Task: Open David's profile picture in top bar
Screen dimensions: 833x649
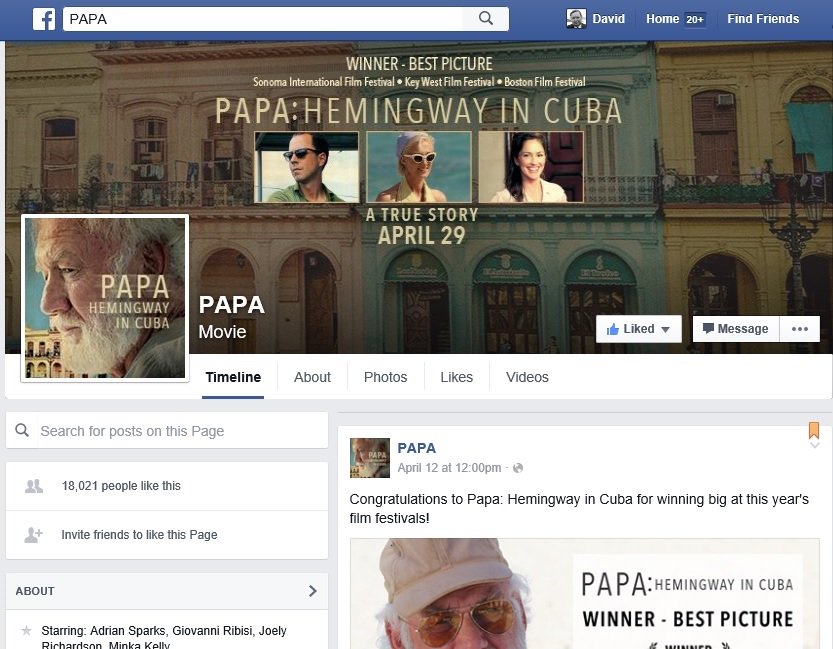Action: [576, 19]
